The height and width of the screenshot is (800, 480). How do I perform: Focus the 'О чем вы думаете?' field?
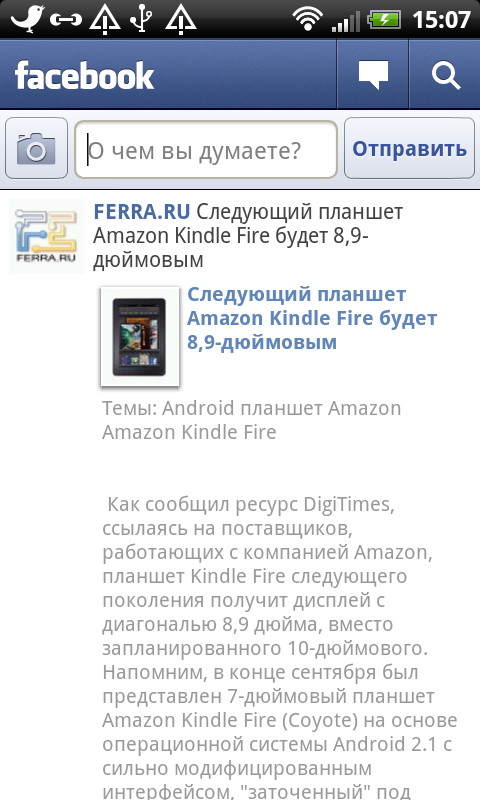pyautogui.click(x=206, y=149)
